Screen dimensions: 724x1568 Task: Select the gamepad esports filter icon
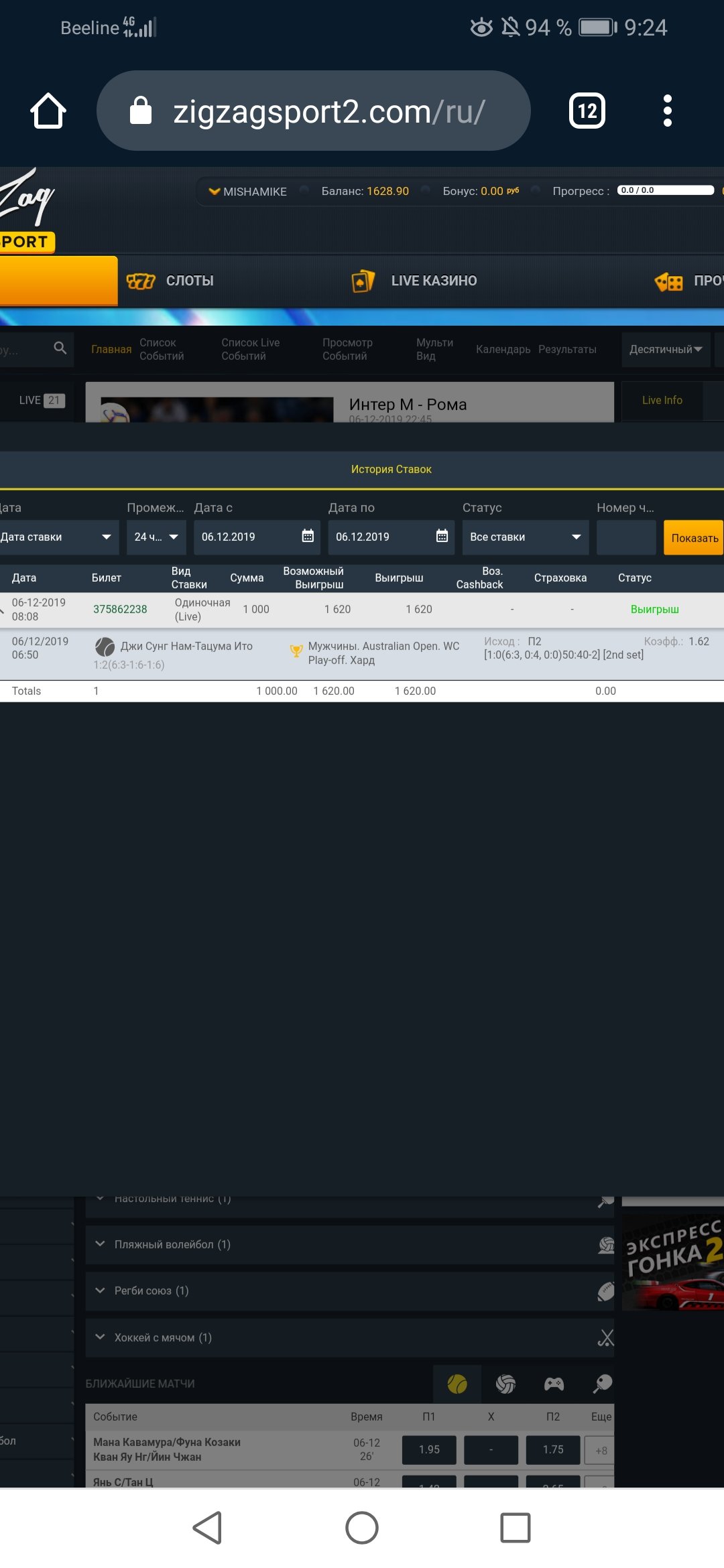554,1384
